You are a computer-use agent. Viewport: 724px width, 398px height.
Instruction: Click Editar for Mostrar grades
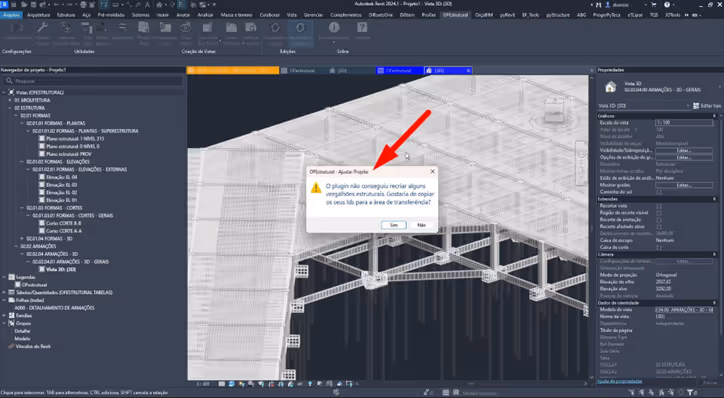tap(683, 185)
